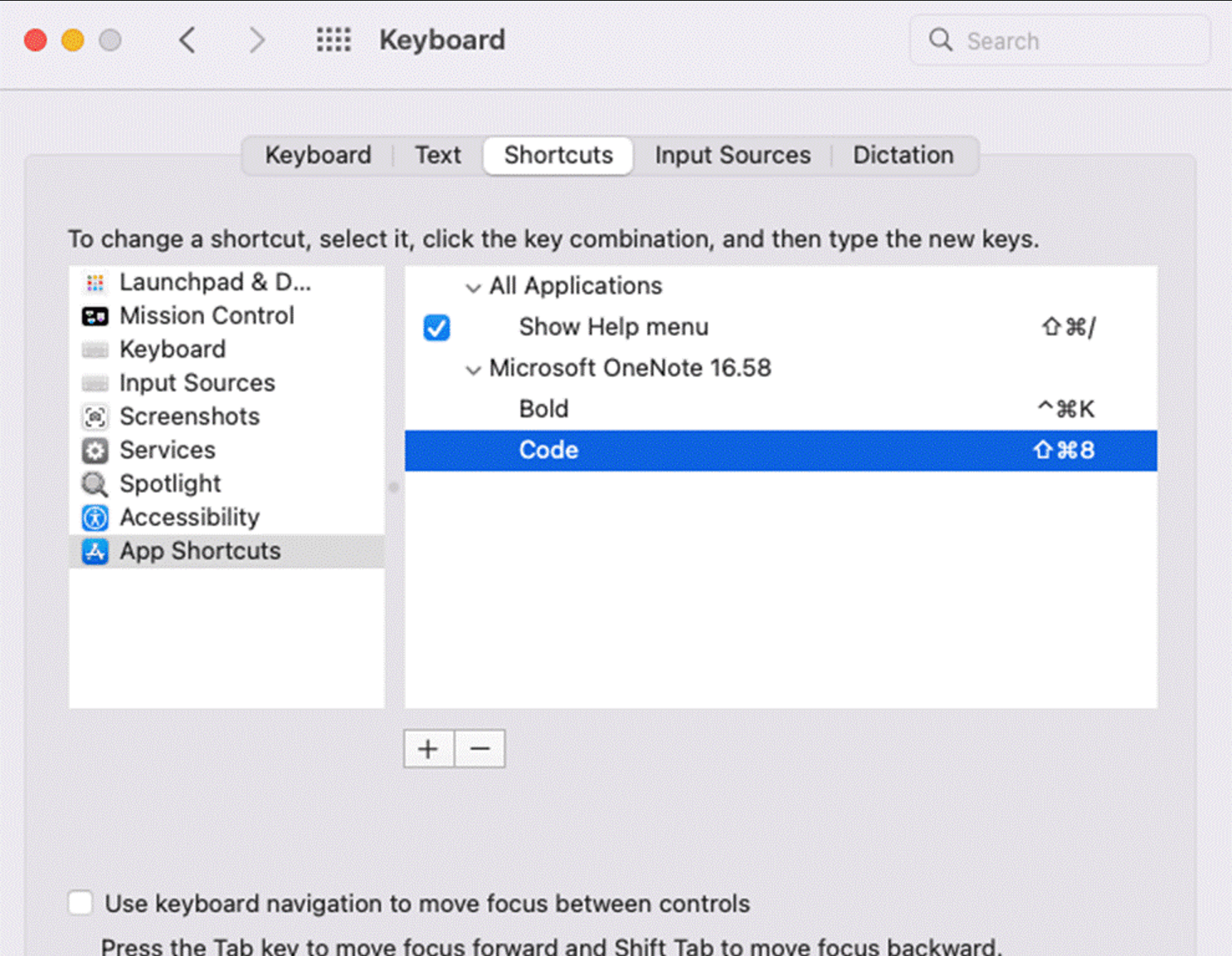Viewport: 1232px width, 956px height.
Task: Click the Screenshots icon in sidebar
Action: pyautogui.click(x=95, y=417)
